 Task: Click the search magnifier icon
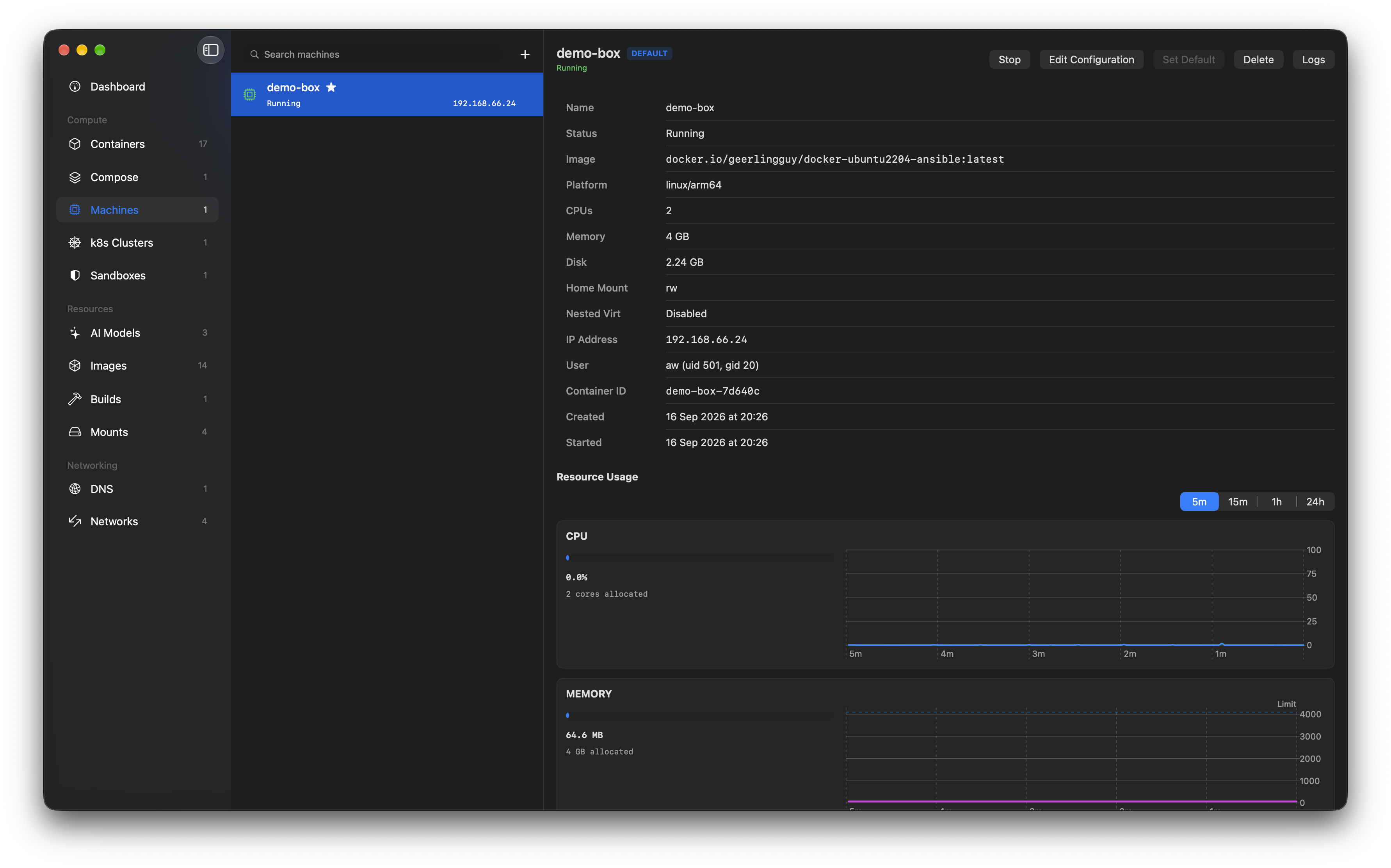(254, 55)
